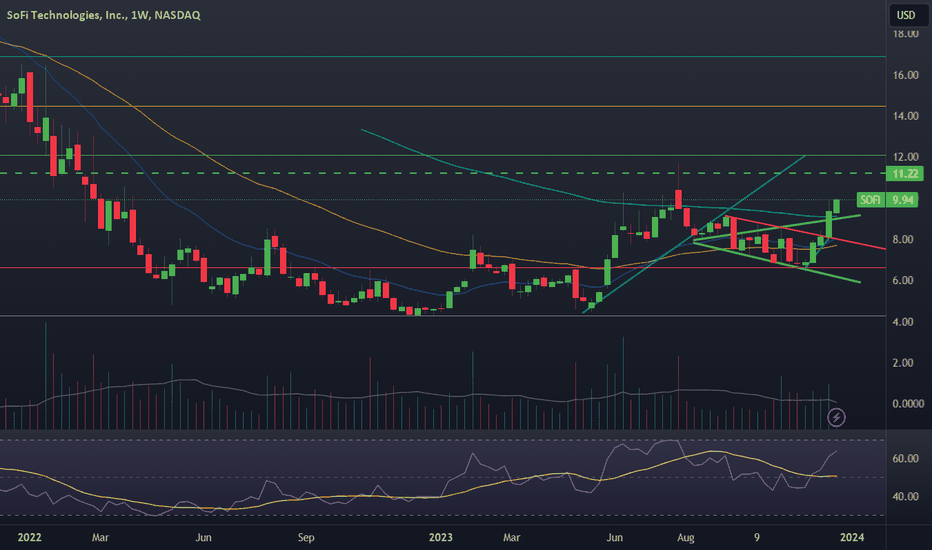The image size is (932, 550).
Task: Click the 2024 time axis label
Action: click(852, 538)
